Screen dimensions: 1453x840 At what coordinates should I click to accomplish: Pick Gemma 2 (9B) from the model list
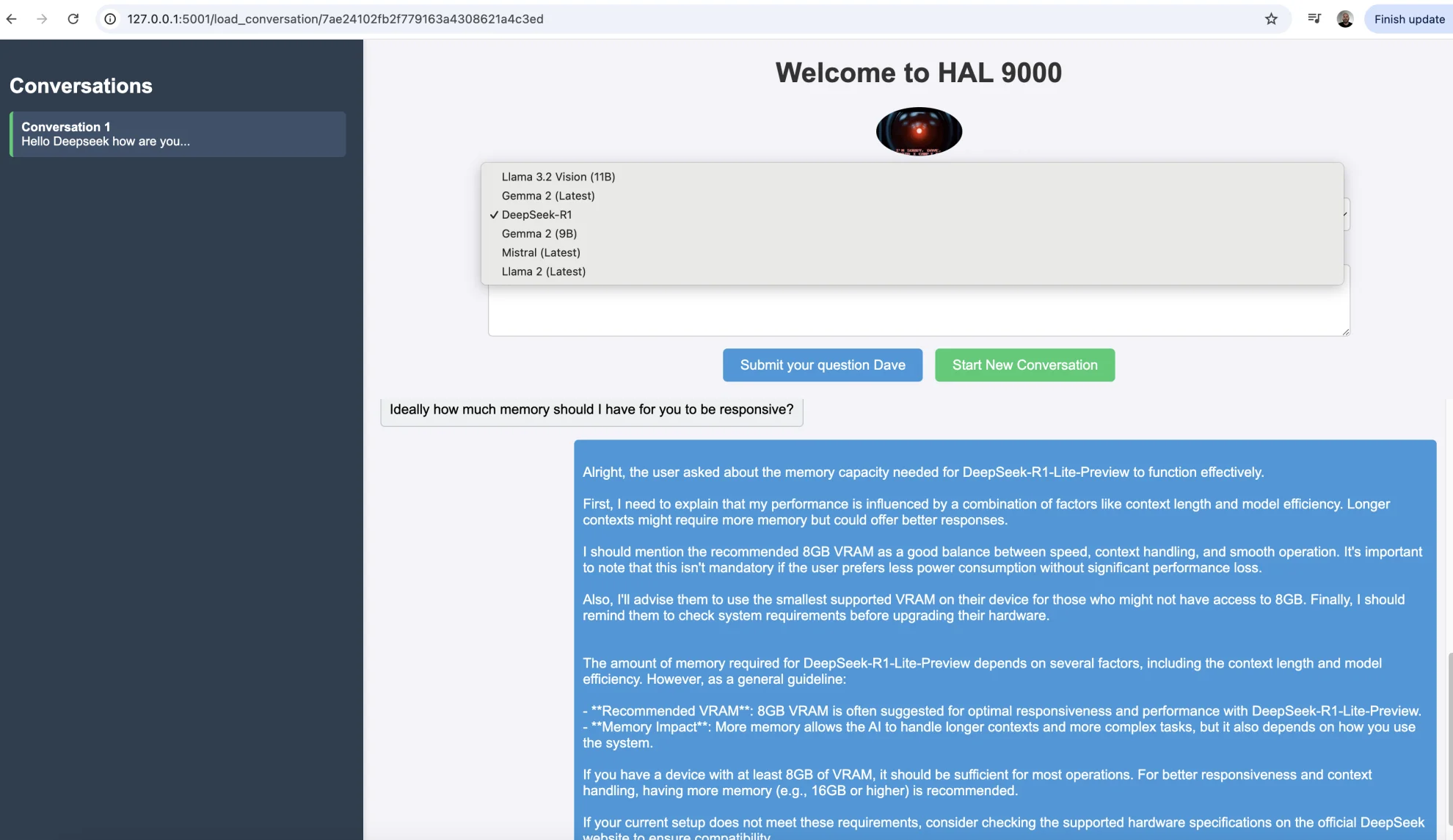click(912, 234)
